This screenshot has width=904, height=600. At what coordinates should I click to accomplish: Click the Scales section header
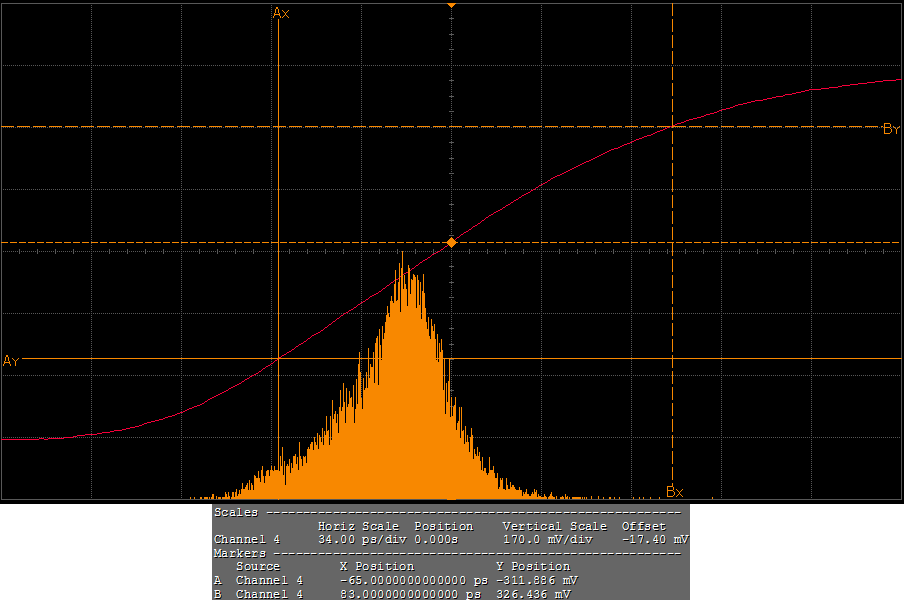(x=236, y=512)
